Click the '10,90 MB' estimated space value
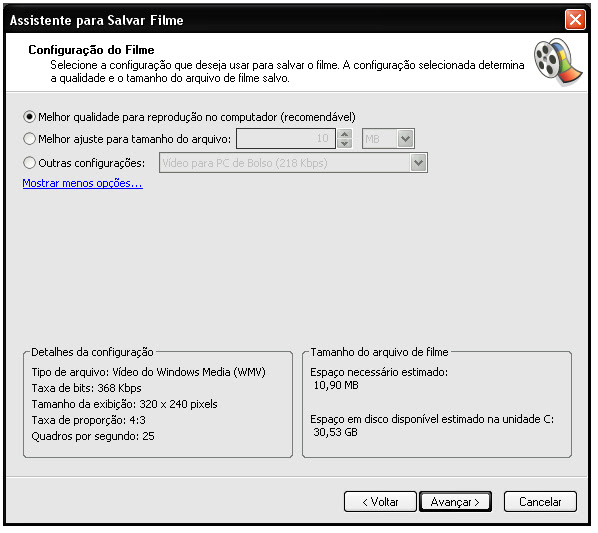598x533 pixels. tap(336, 385)
